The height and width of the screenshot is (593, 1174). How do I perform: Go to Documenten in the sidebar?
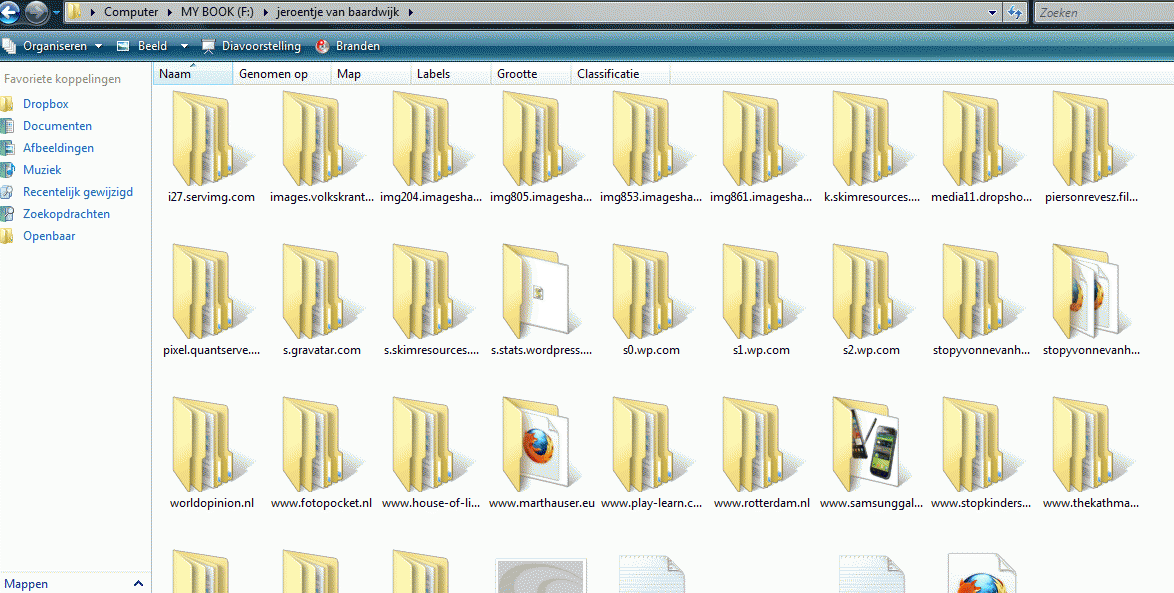coord(57,126)
